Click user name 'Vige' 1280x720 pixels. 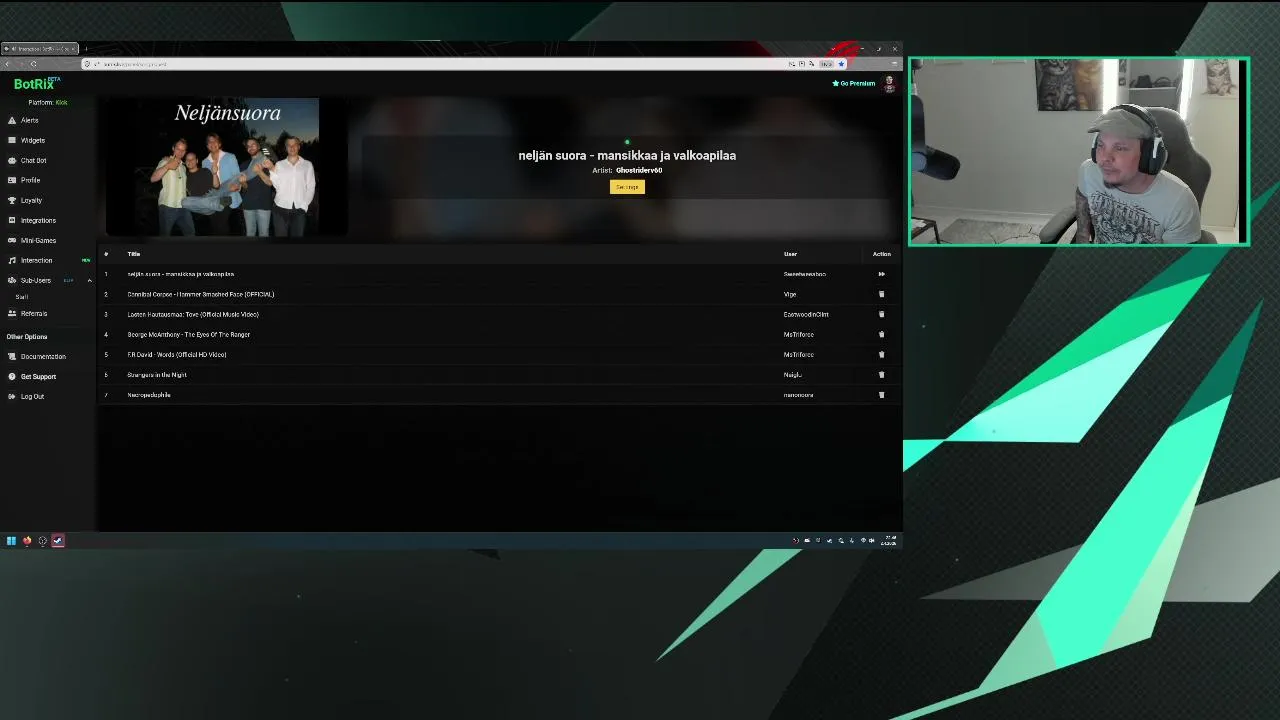point(790,294)
